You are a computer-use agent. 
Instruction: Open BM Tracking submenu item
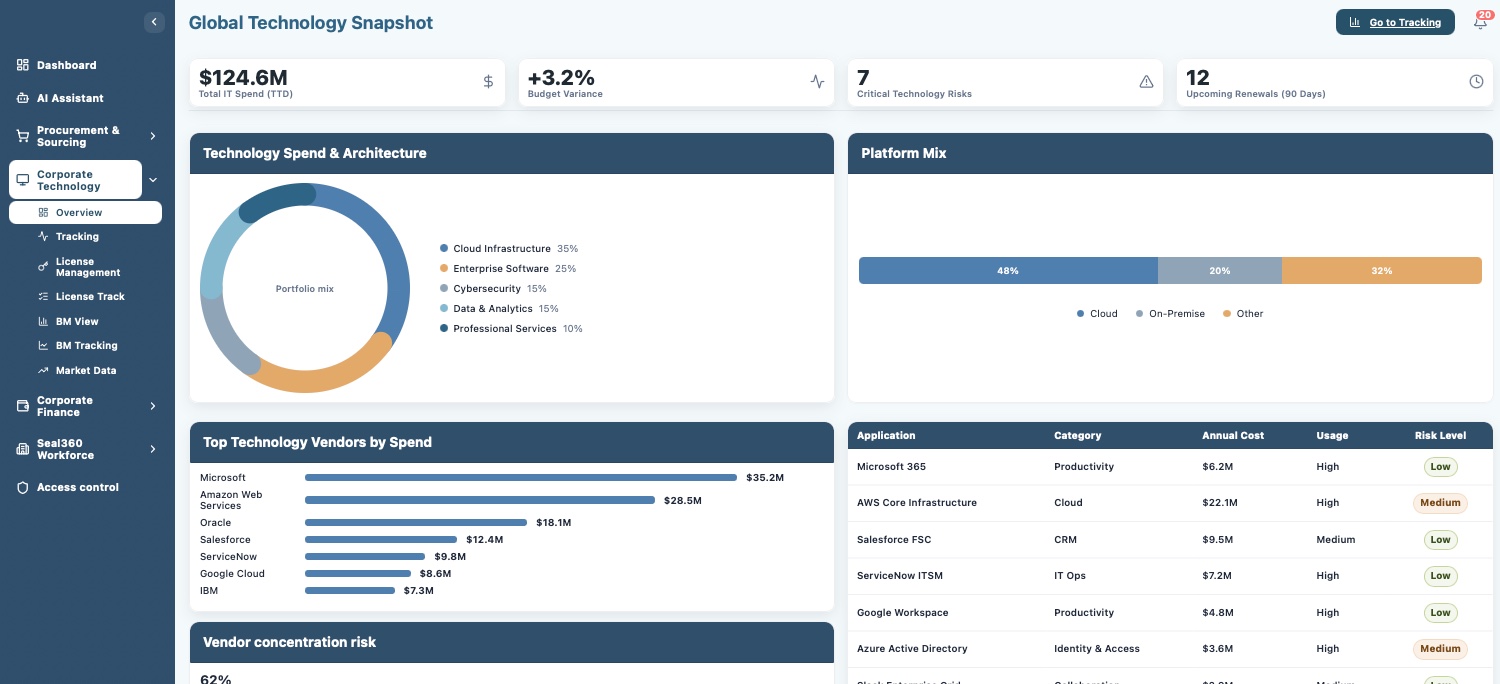[x=87, y=346]
